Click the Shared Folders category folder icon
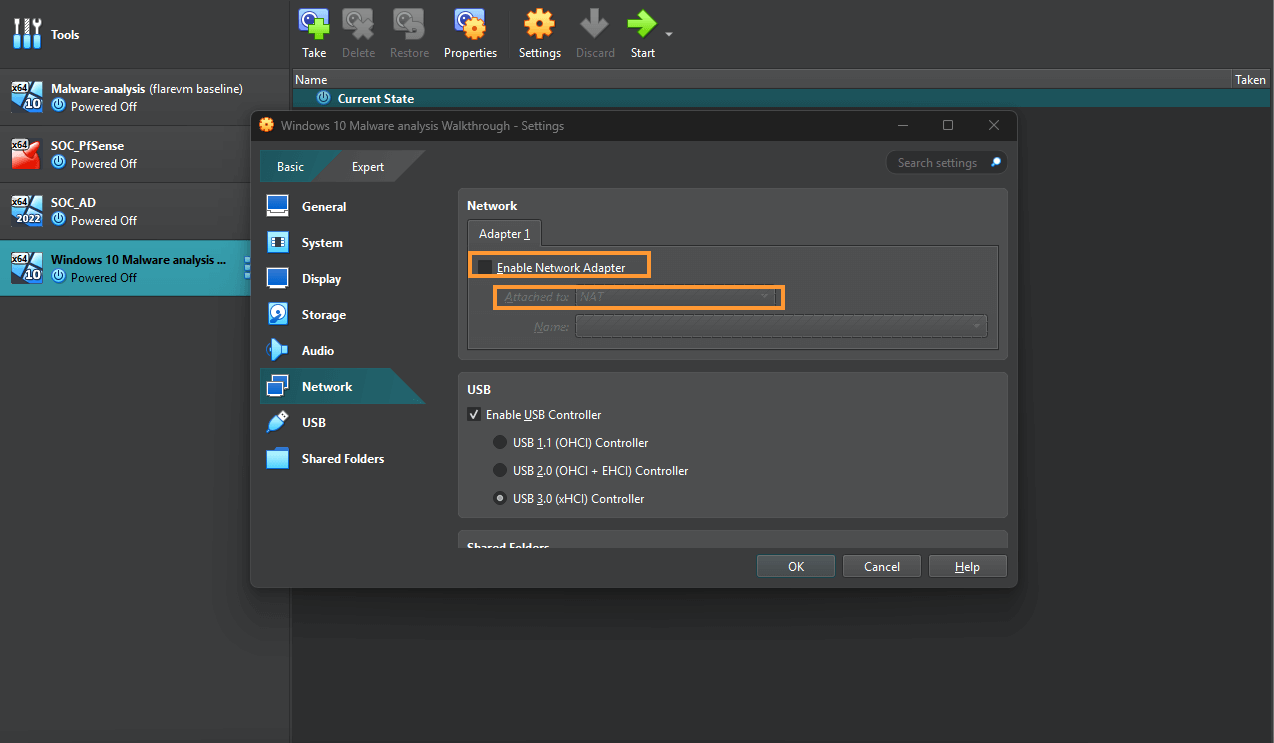Viewport: 1274px width, 743px height. 278,458
